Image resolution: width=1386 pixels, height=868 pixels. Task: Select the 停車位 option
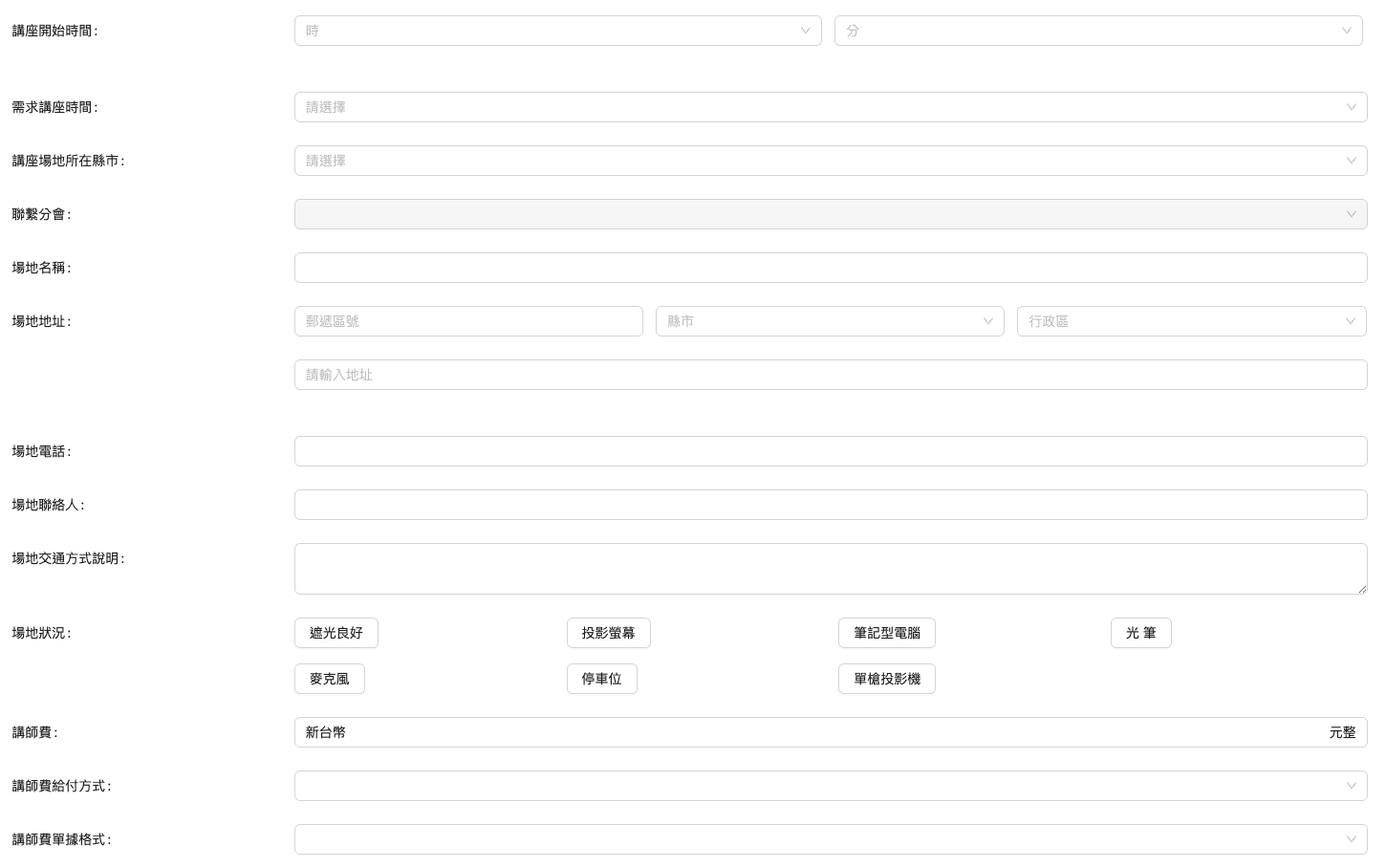point(601,679)
